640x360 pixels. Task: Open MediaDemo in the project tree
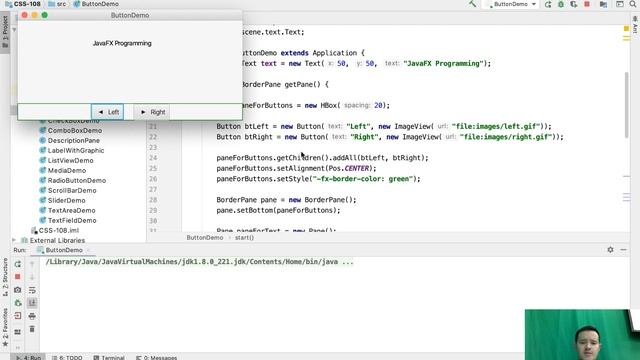[67, 171]
